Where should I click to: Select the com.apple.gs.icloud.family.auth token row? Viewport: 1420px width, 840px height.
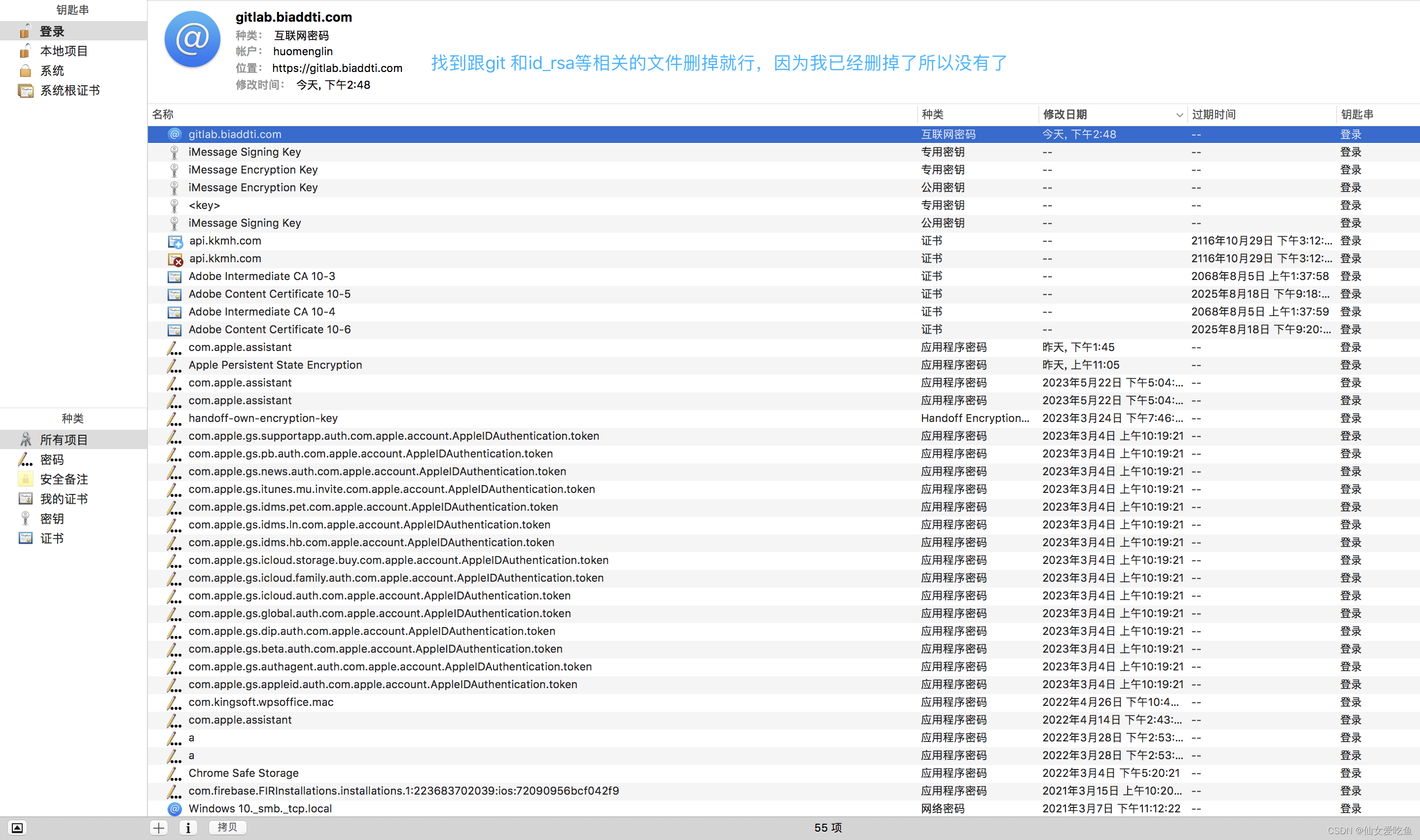tap(784, 578)
